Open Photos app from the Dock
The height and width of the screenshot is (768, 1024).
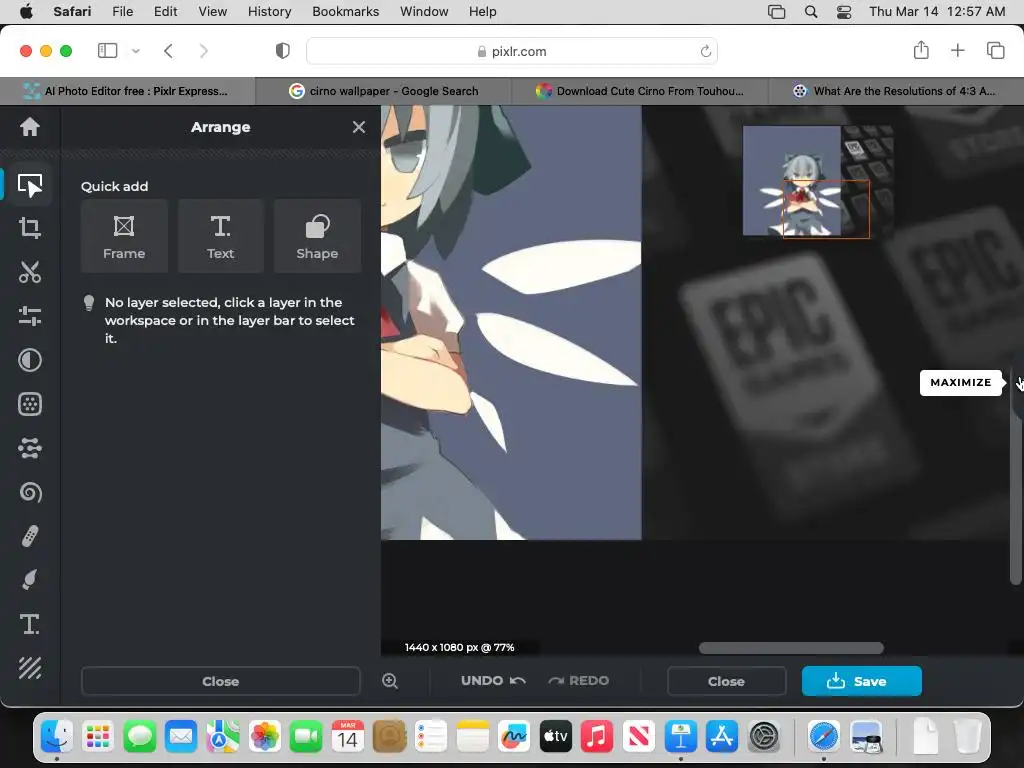click(264, 737)
